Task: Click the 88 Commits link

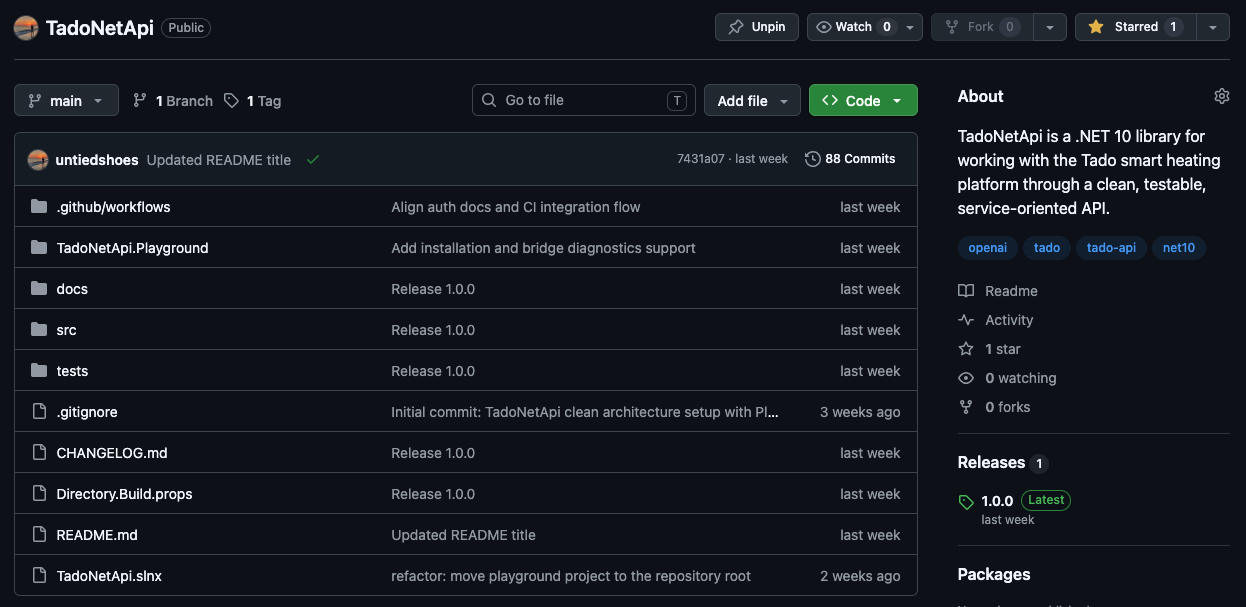Action: pos(859,158)
